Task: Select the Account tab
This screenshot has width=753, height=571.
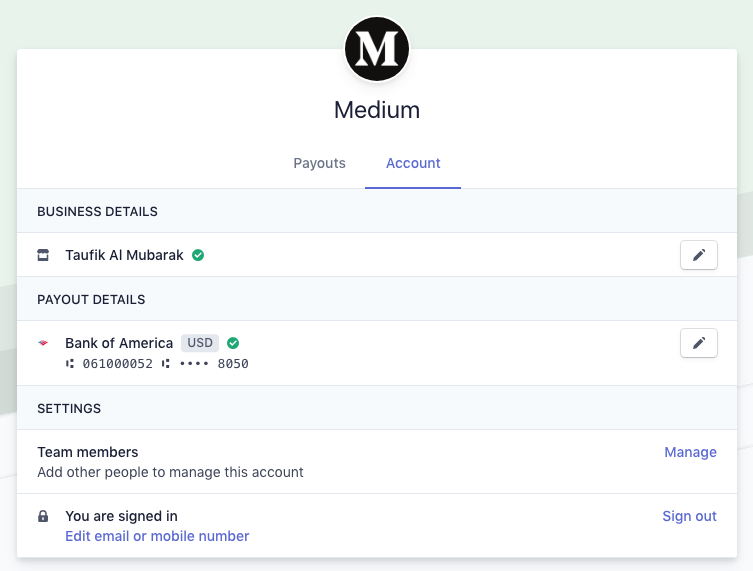Action: point(413,163)
